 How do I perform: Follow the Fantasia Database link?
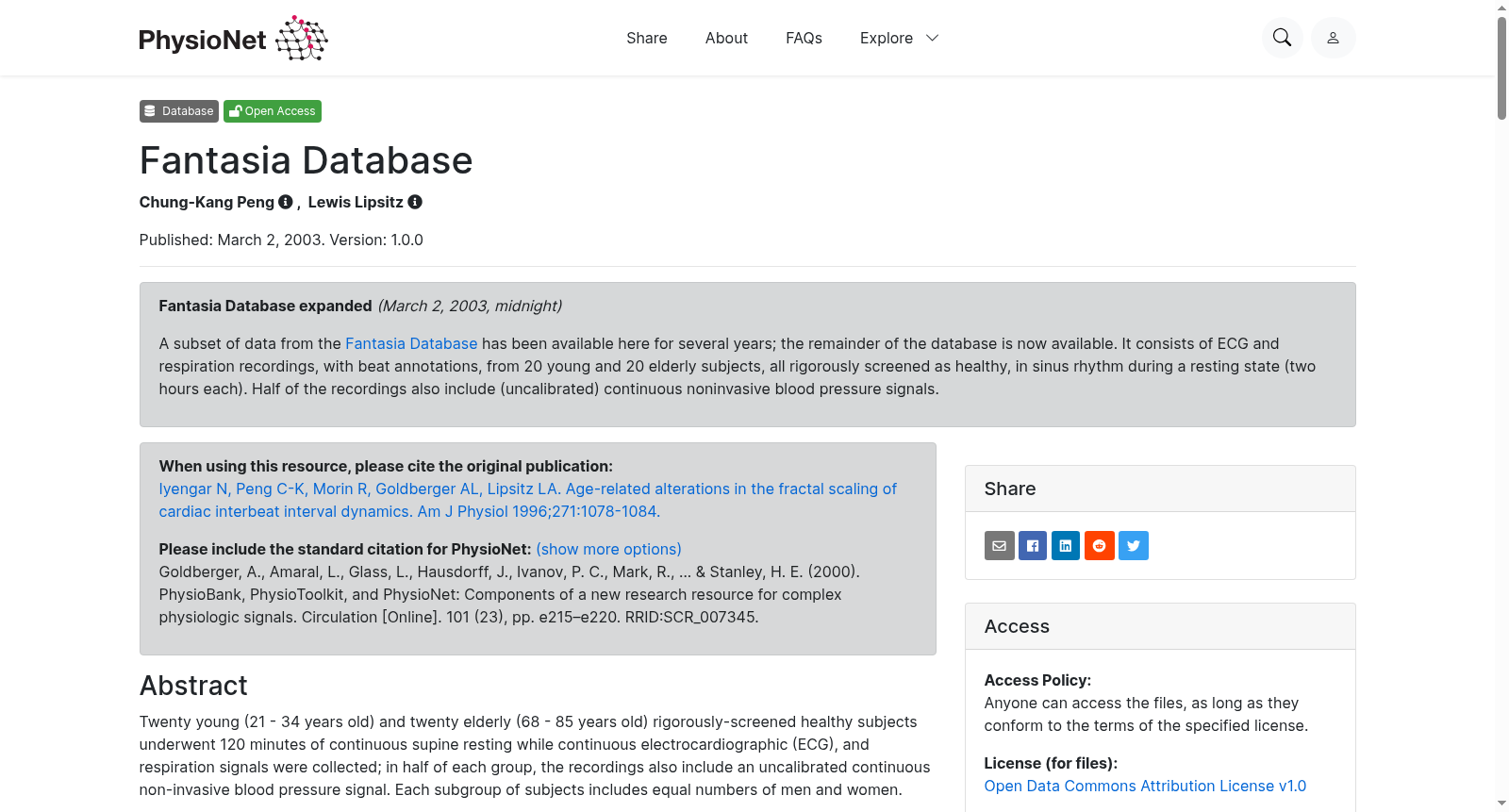pos(411,343)
